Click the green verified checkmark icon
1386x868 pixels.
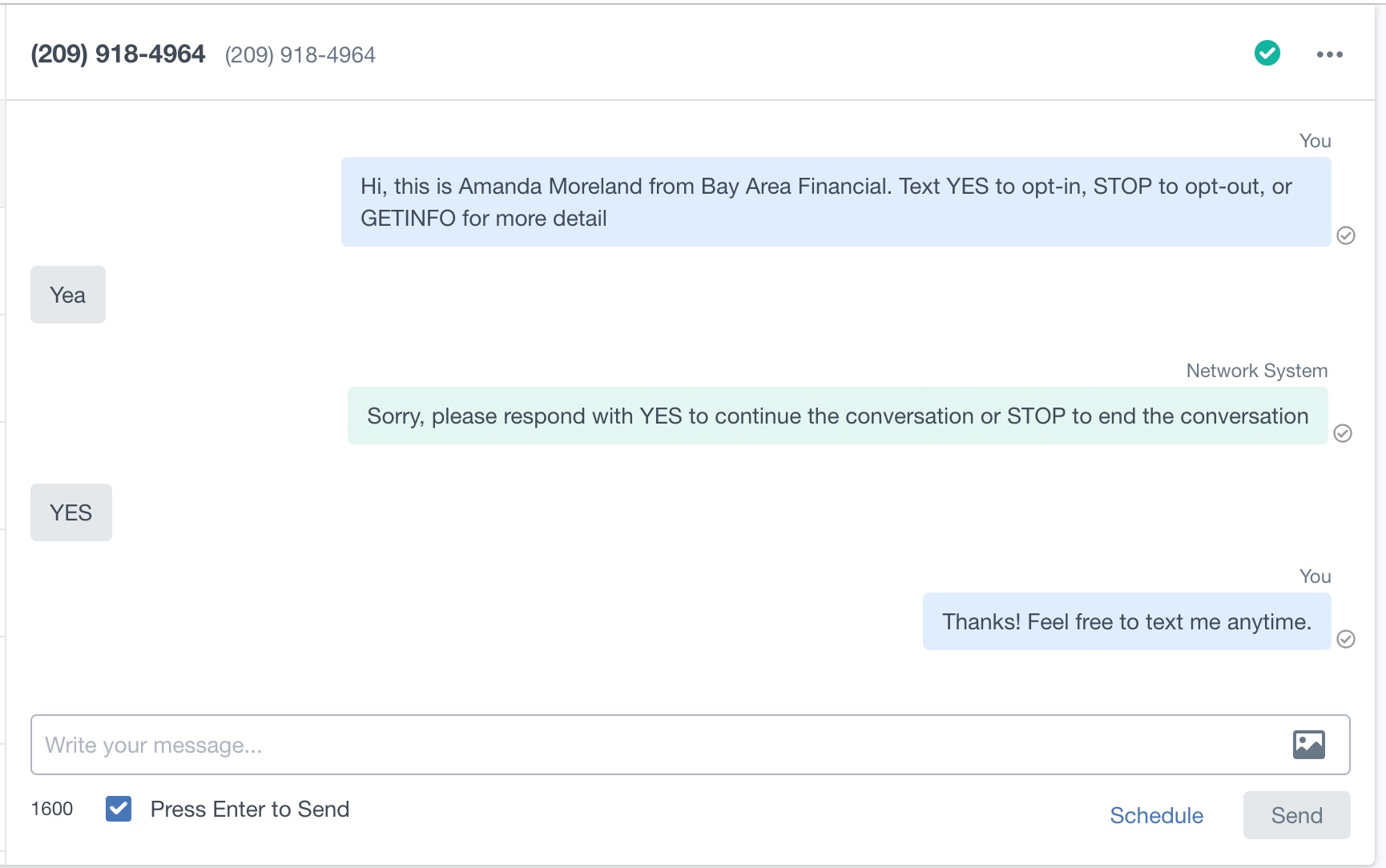[1267, 54]
